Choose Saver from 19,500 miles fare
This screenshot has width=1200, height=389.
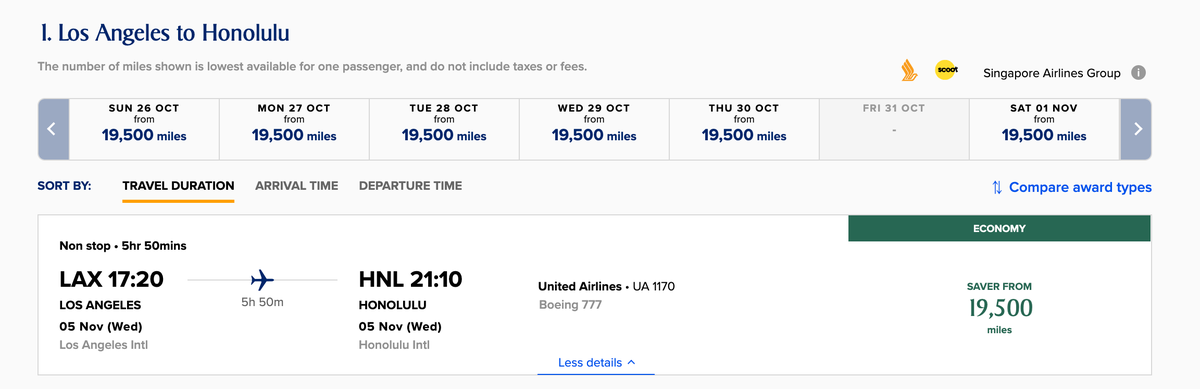(x=999, y=308)
